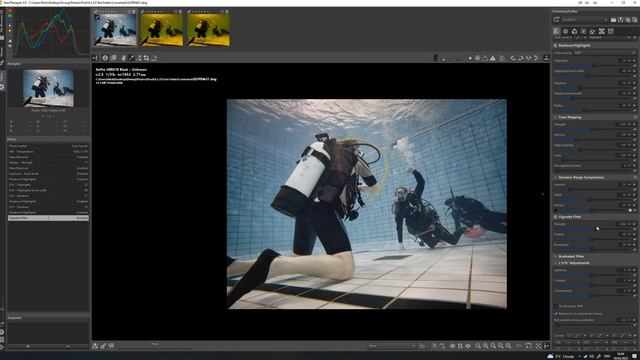Rotate the image left
This screenshot has width=640, height=360.
513,58
